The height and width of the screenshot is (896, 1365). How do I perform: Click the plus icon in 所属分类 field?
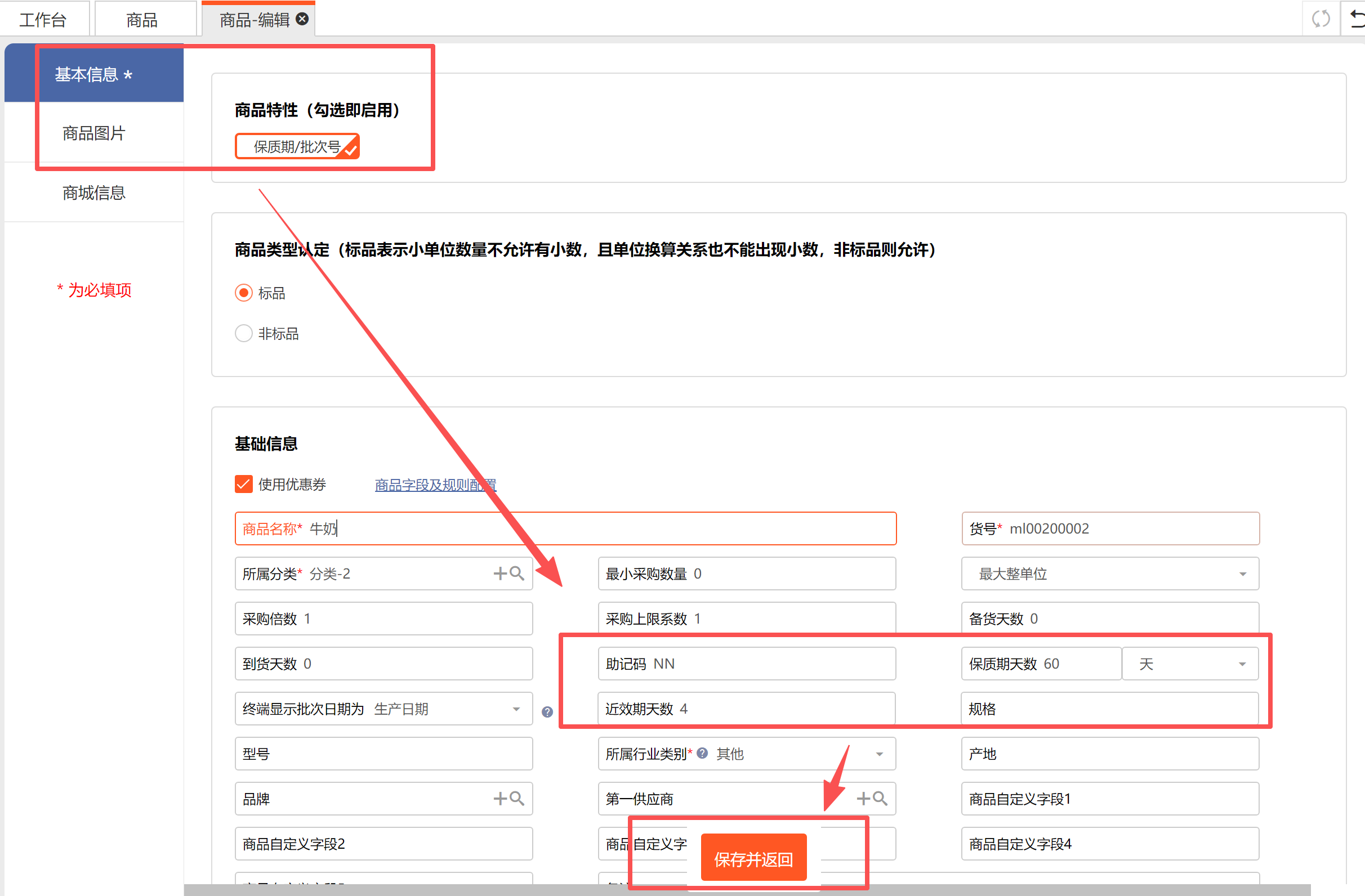pyautogui.click(x=500, y=574)
